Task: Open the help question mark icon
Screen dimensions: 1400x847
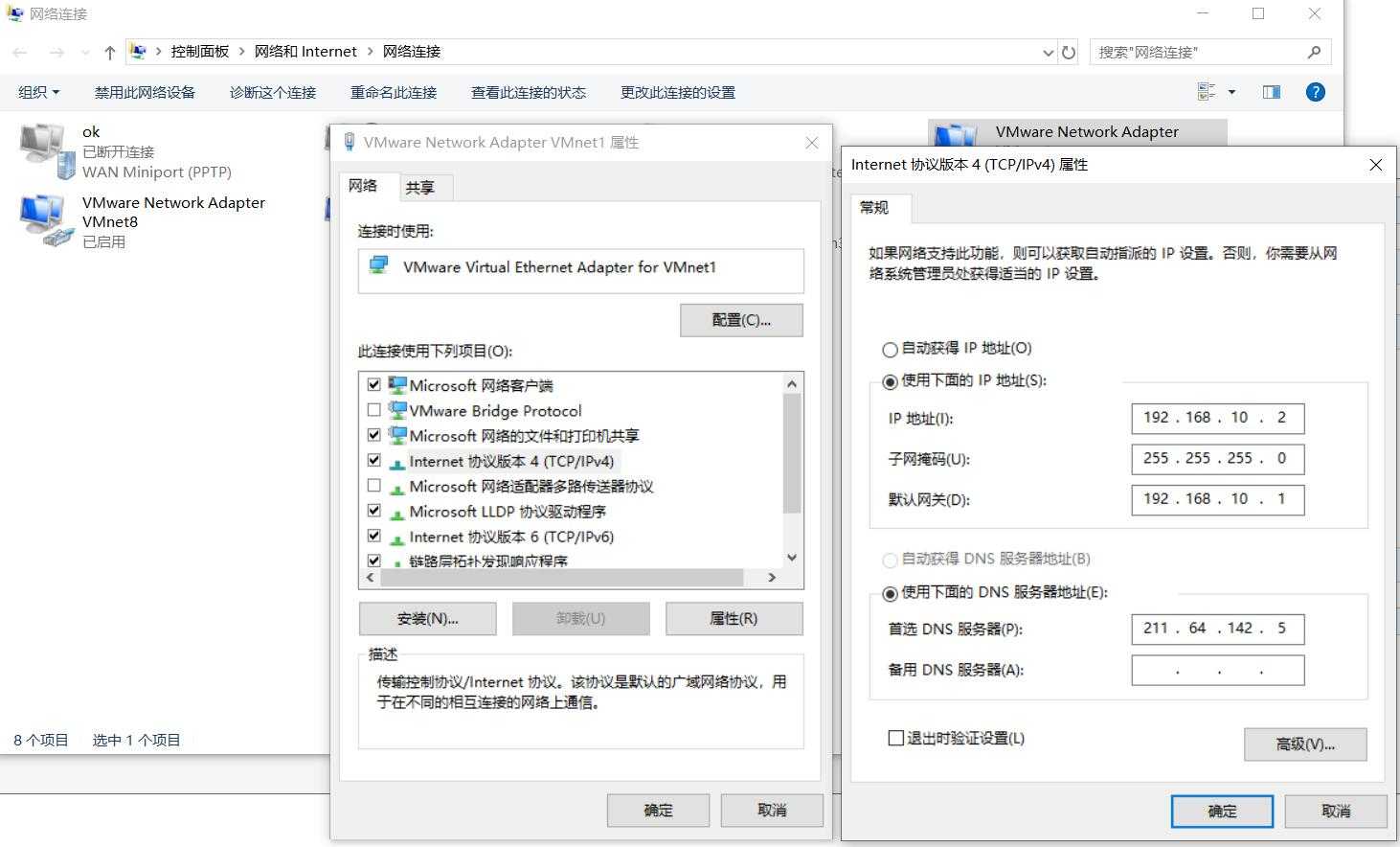Action: [1316, 92]
